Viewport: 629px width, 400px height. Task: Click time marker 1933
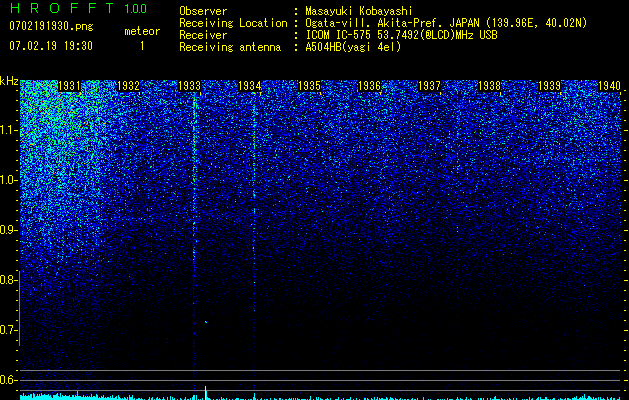[x=189, y=86]
